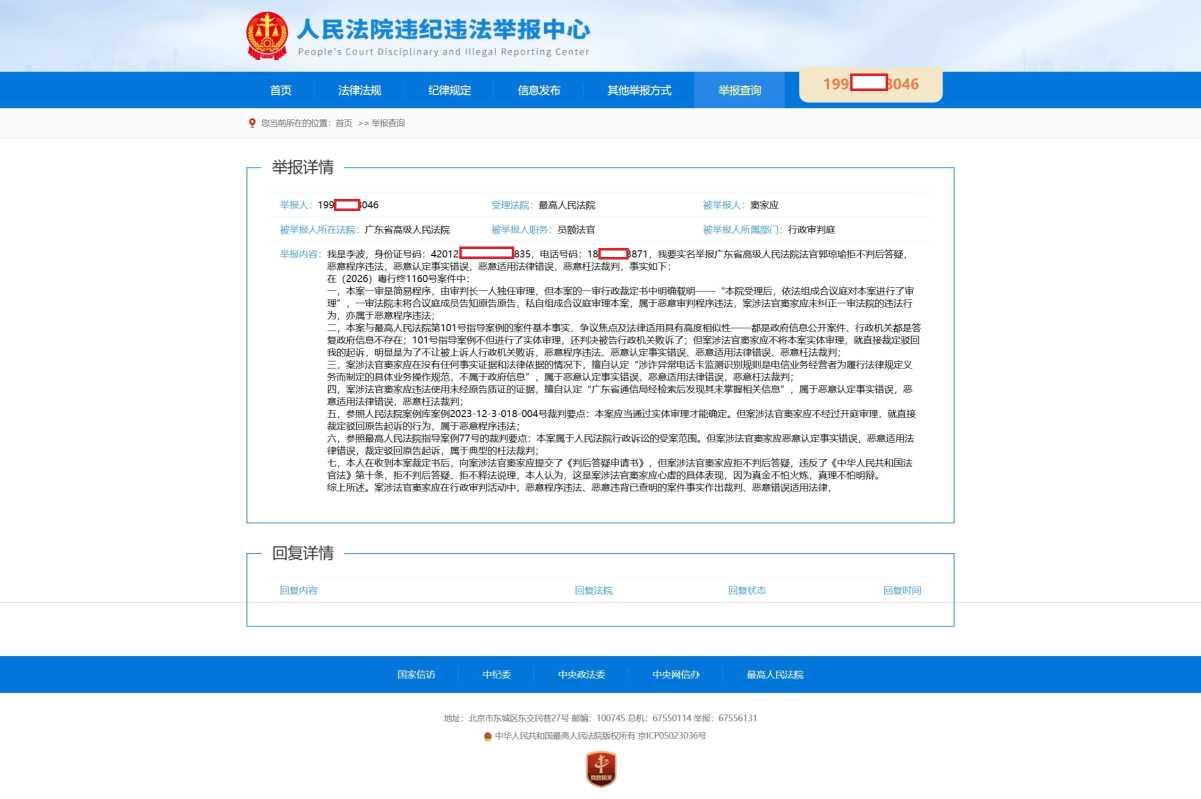1201x799 pixels.
Task: Click the 首页 breadcrumb link
Action: pyautogui.click(x=343, y=123)
